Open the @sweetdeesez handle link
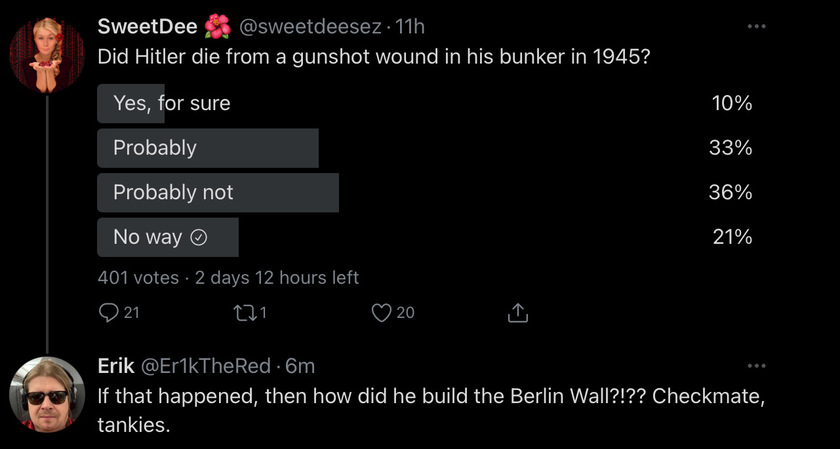The image size is (840, 449). point(310,26)
